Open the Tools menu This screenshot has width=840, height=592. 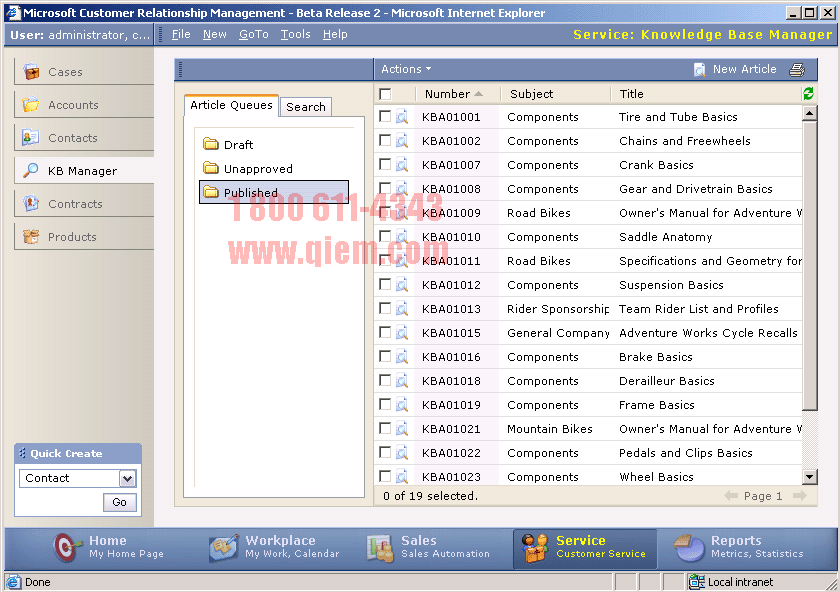click(x=295, y=34)
